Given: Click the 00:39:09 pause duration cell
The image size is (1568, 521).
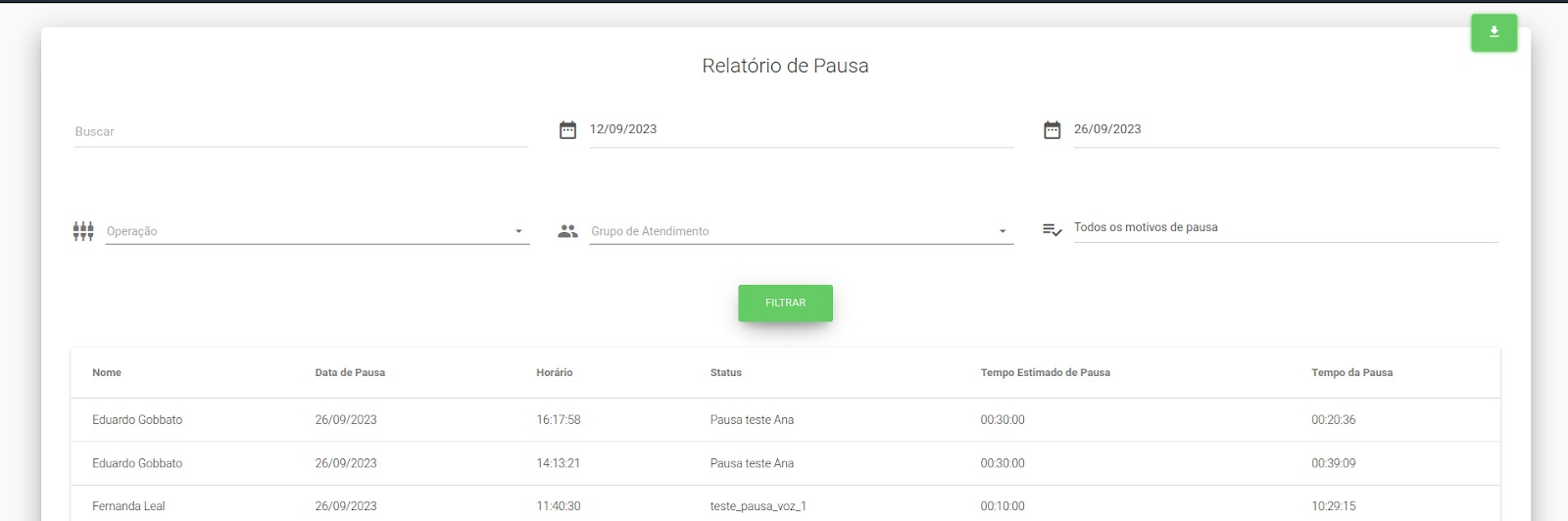Looking at the screenshot, I should click(x=1334, y=463).
